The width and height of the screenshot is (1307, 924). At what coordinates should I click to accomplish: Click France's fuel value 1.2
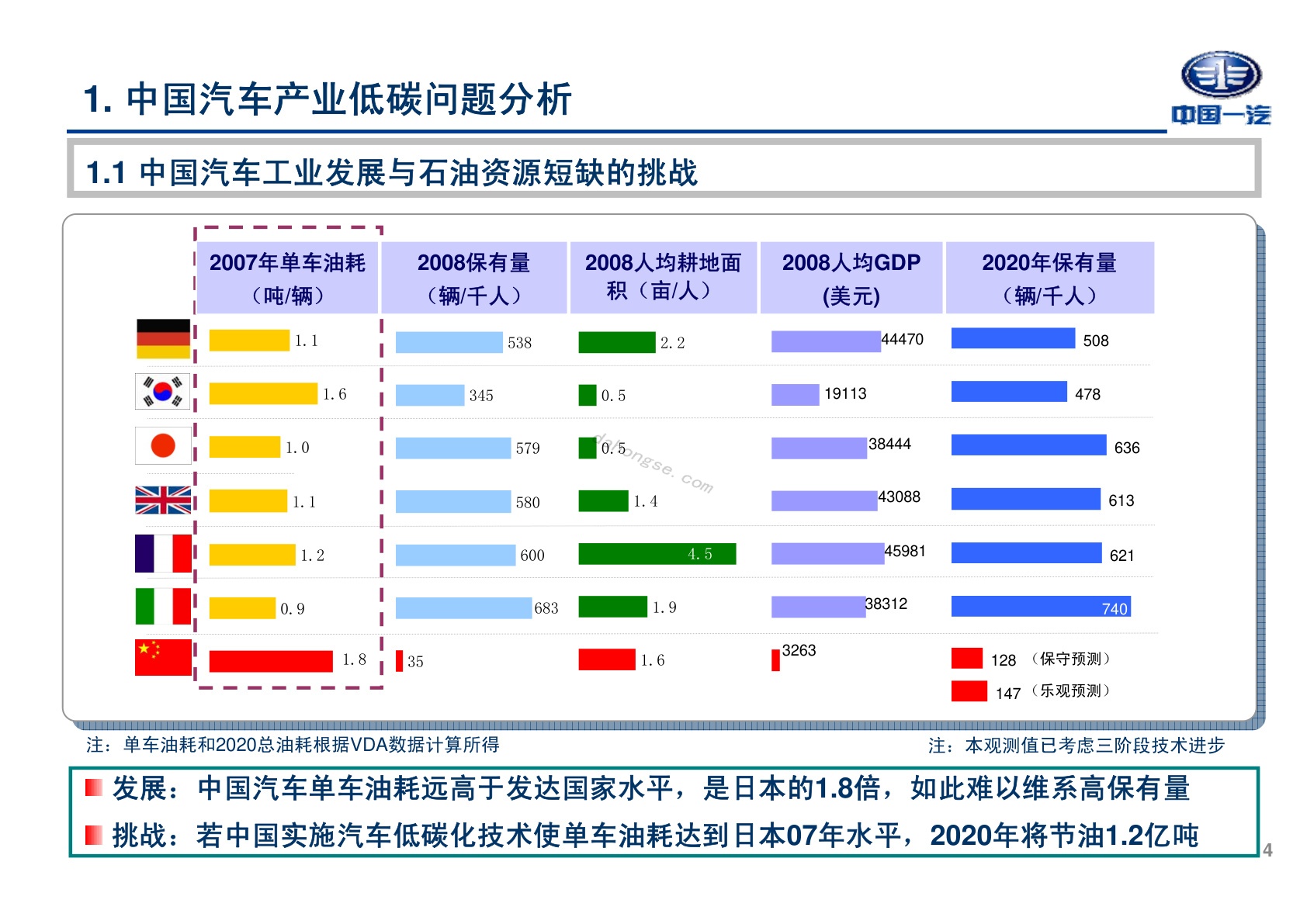[x=312, y=555]
